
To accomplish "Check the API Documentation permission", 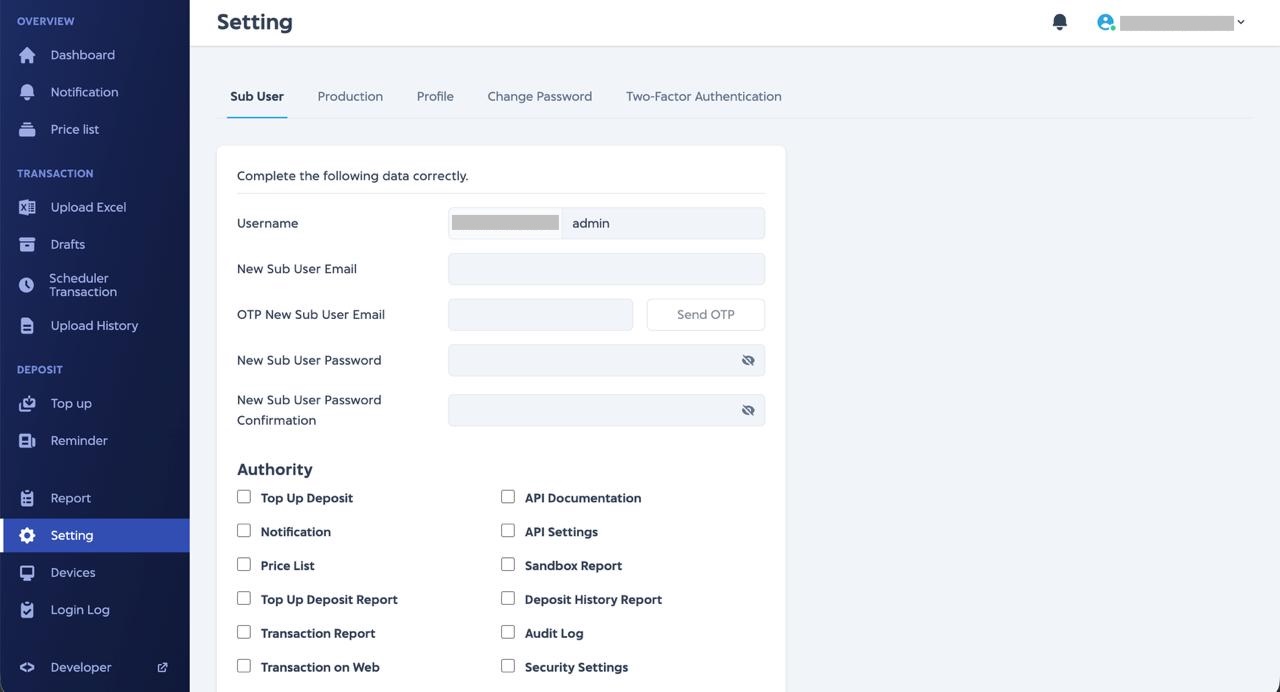I will pyautogui.click(x=507, y=496).
